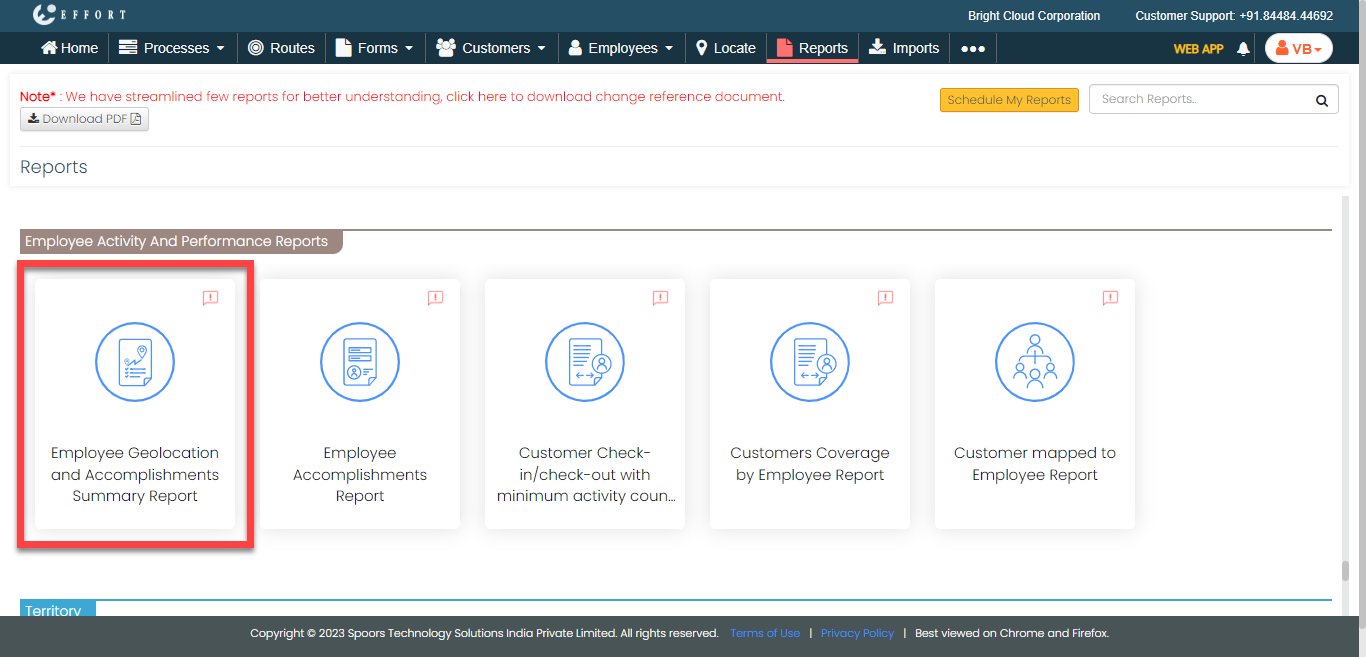This screenshot has height=657, width=1366.
Task: Show more options via three-dot menu
Action: click(973, 48)
